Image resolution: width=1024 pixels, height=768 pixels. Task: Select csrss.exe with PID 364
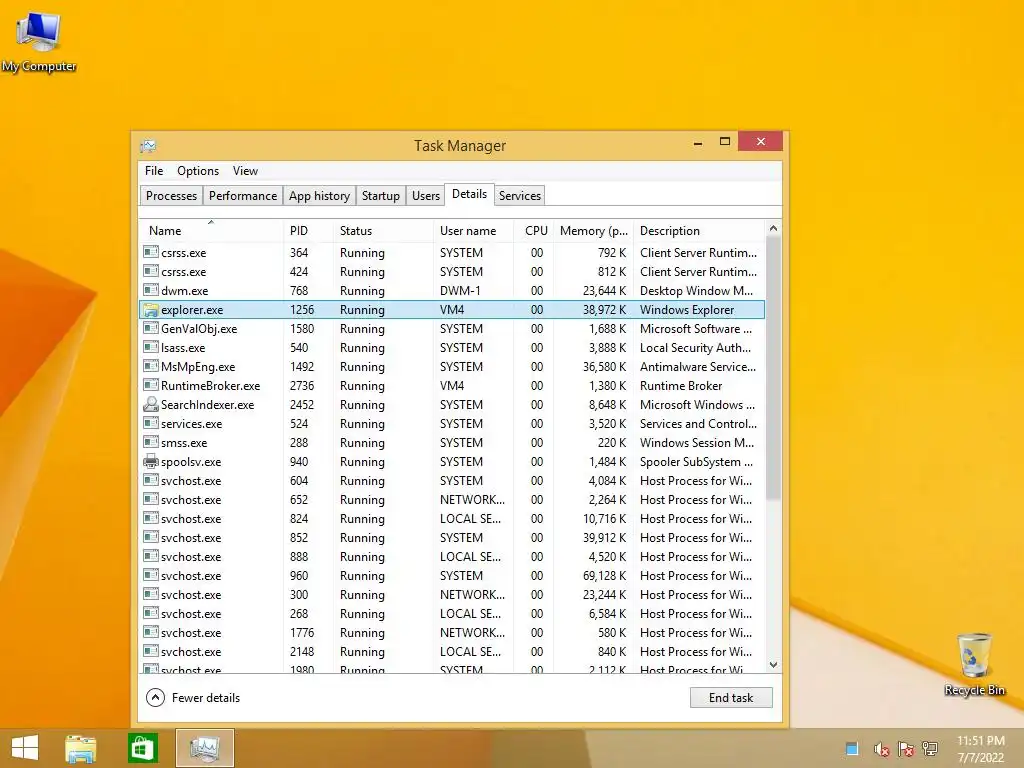[452, 252]
